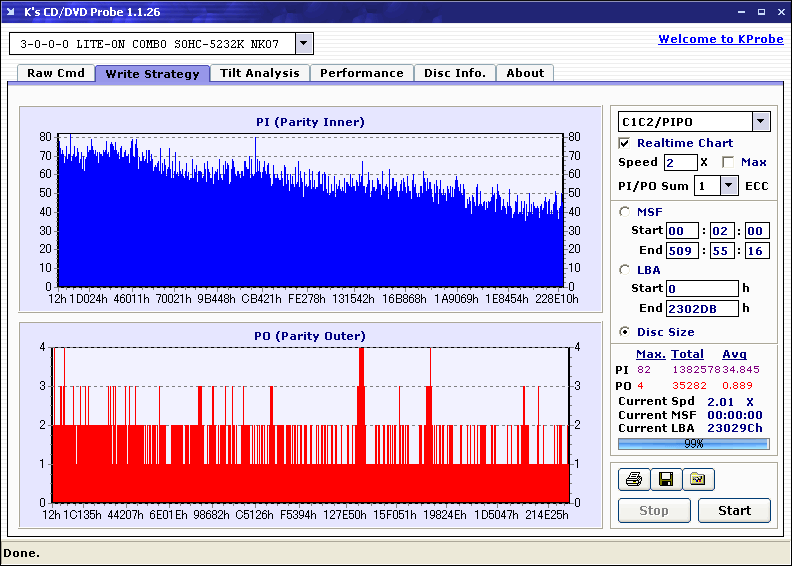Select the LBA radio button
792x566 pixels.
625,269
